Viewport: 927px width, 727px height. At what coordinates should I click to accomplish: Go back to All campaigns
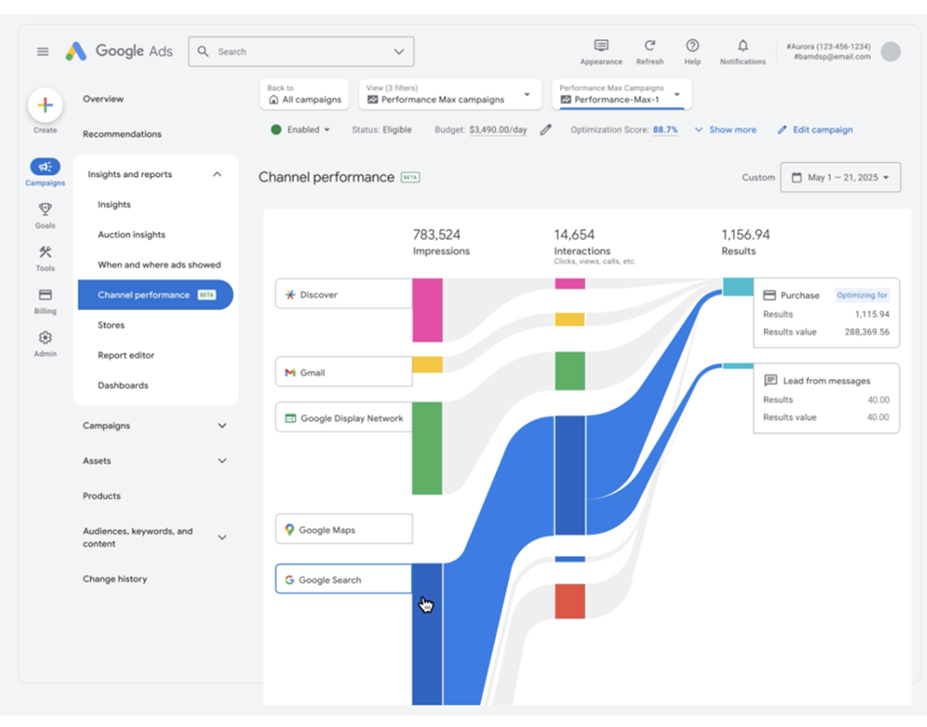pyautogui.click(x=304, y=95)
